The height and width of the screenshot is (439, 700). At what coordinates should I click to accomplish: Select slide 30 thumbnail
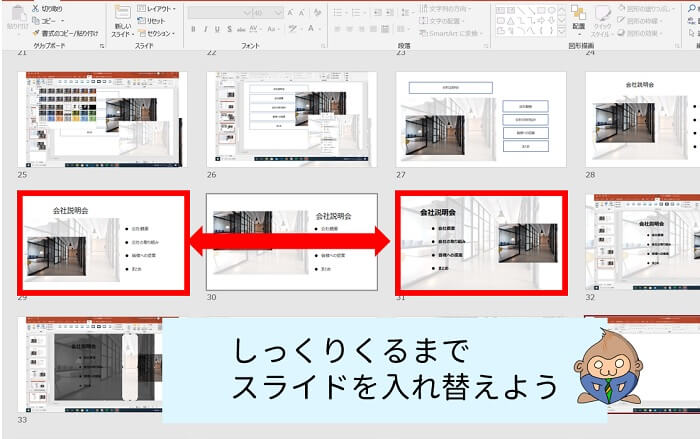pyautogui.click(x=291, y=241)
